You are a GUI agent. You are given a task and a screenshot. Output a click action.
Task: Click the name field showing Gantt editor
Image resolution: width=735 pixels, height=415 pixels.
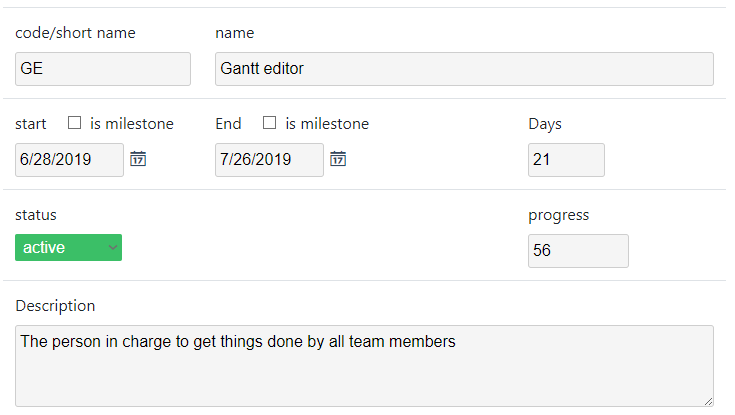pos(464,69)
